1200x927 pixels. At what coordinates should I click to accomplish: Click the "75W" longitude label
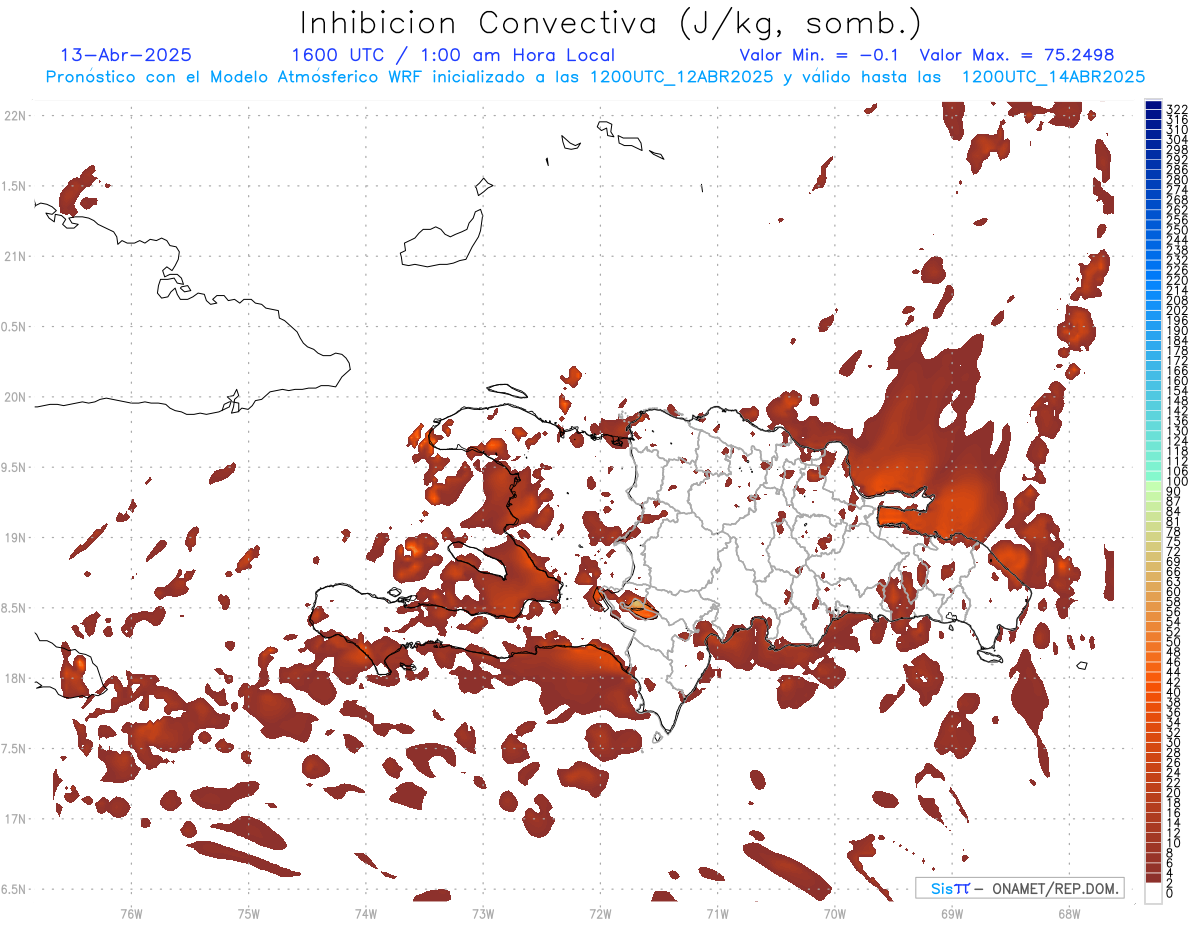click(249, 913)
